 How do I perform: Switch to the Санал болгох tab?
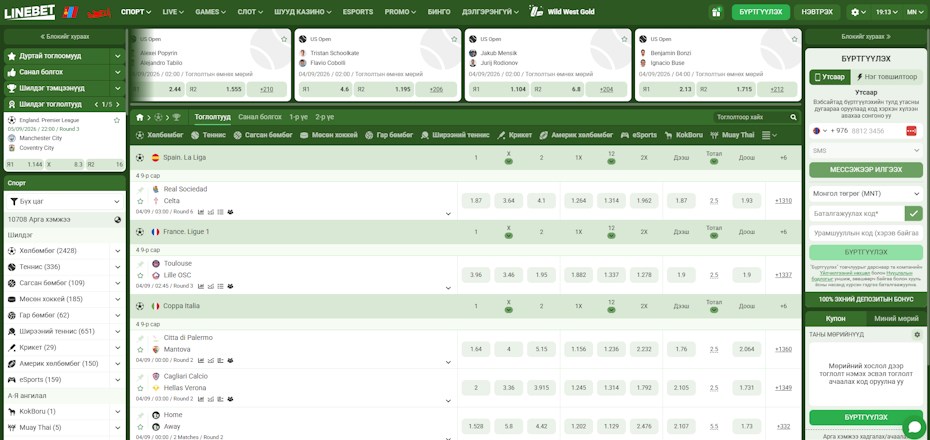[260, 117]
